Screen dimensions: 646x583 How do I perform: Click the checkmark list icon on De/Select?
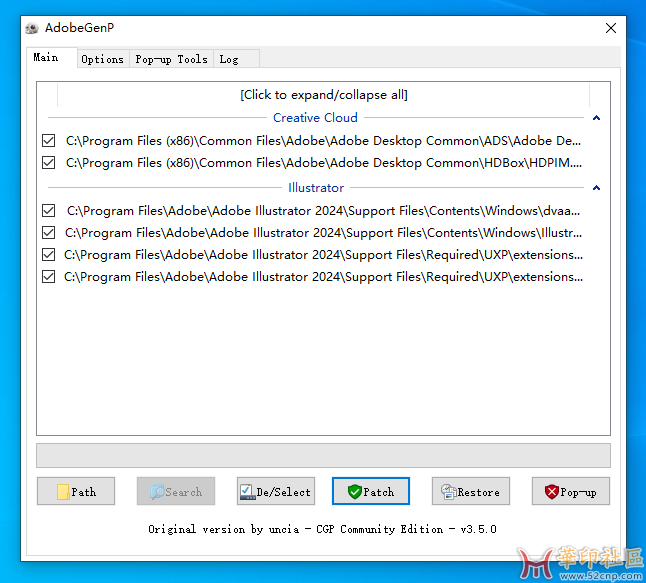[248, 492]
